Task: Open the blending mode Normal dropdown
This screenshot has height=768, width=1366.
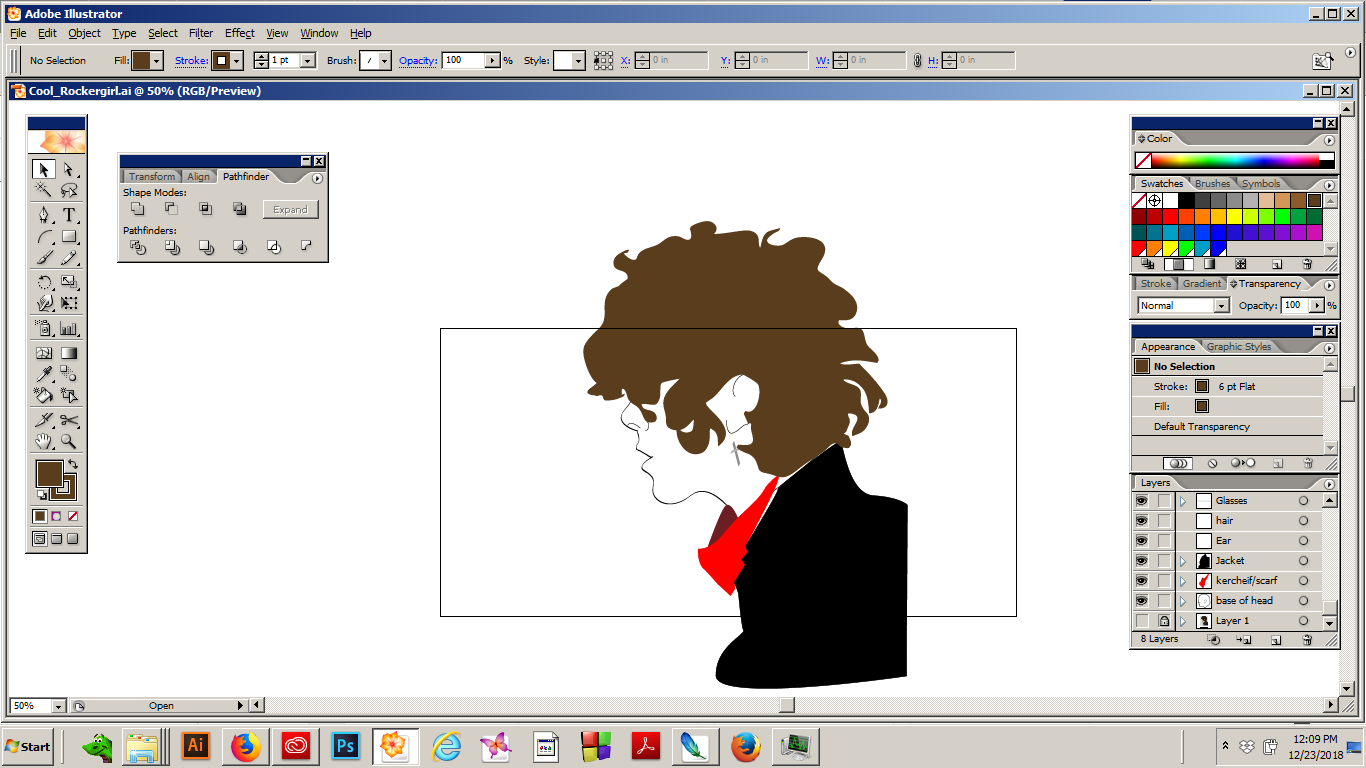Action: coord(1221,306)
